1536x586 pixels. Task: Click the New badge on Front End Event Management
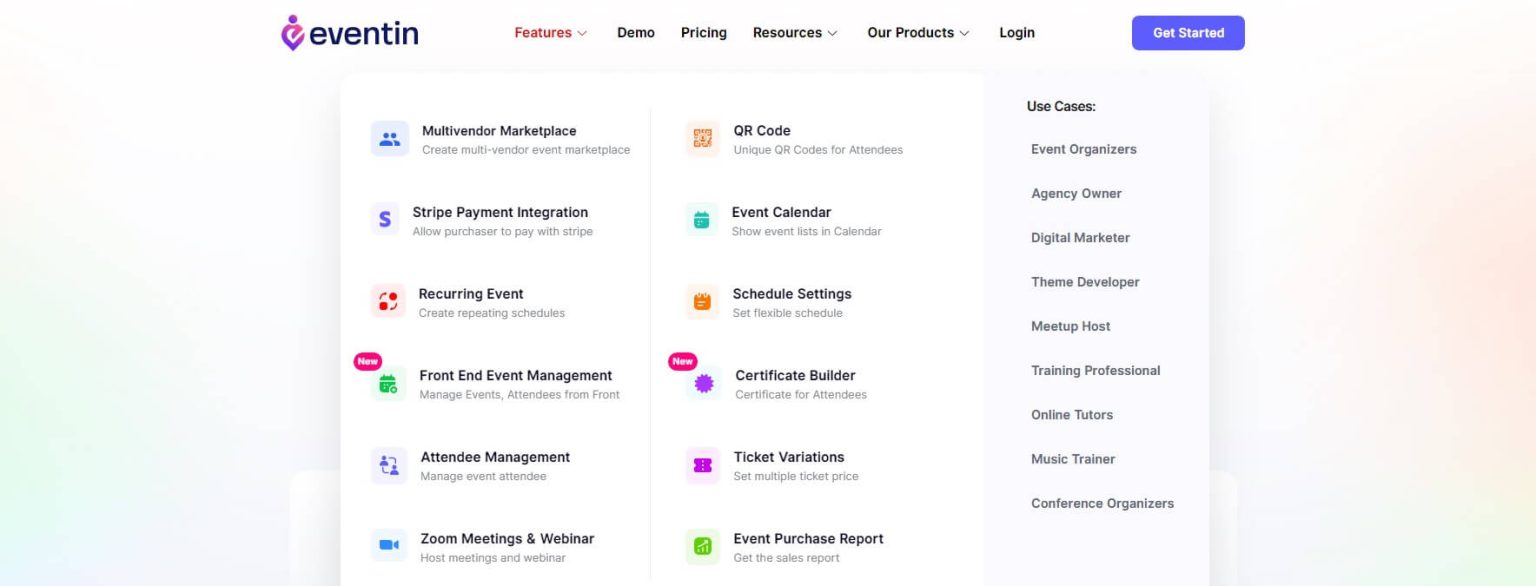(x=367, y=361)
